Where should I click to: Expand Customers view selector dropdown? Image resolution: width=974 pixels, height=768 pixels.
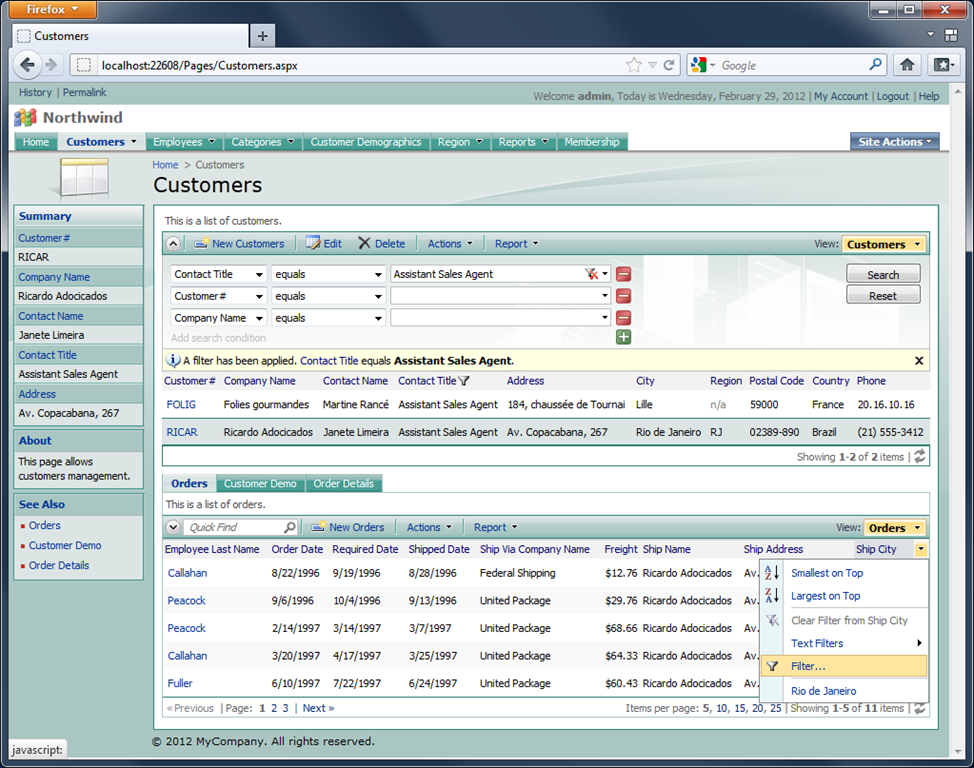pos(884,244)
